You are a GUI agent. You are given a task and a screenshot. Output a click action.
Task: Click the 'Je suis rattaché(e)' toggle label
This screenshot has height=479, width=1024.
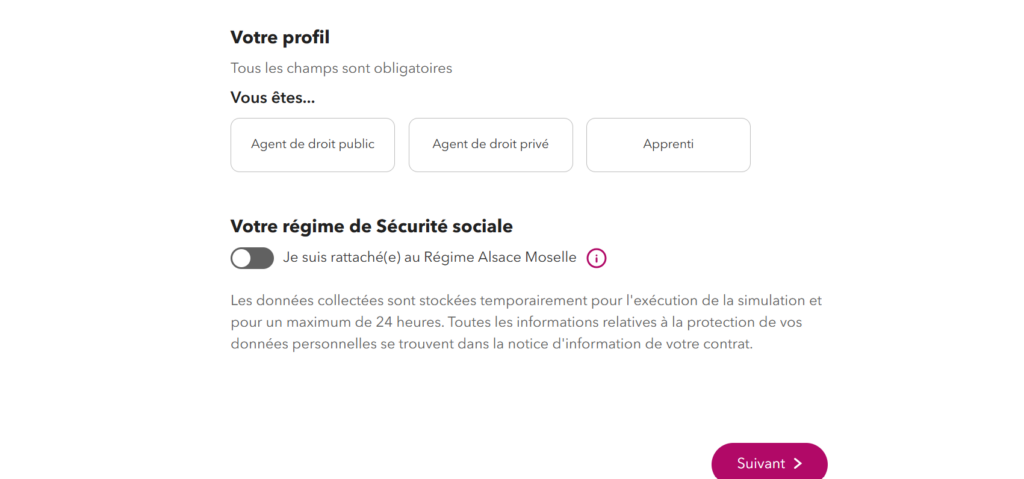click(x=430, y=257)
